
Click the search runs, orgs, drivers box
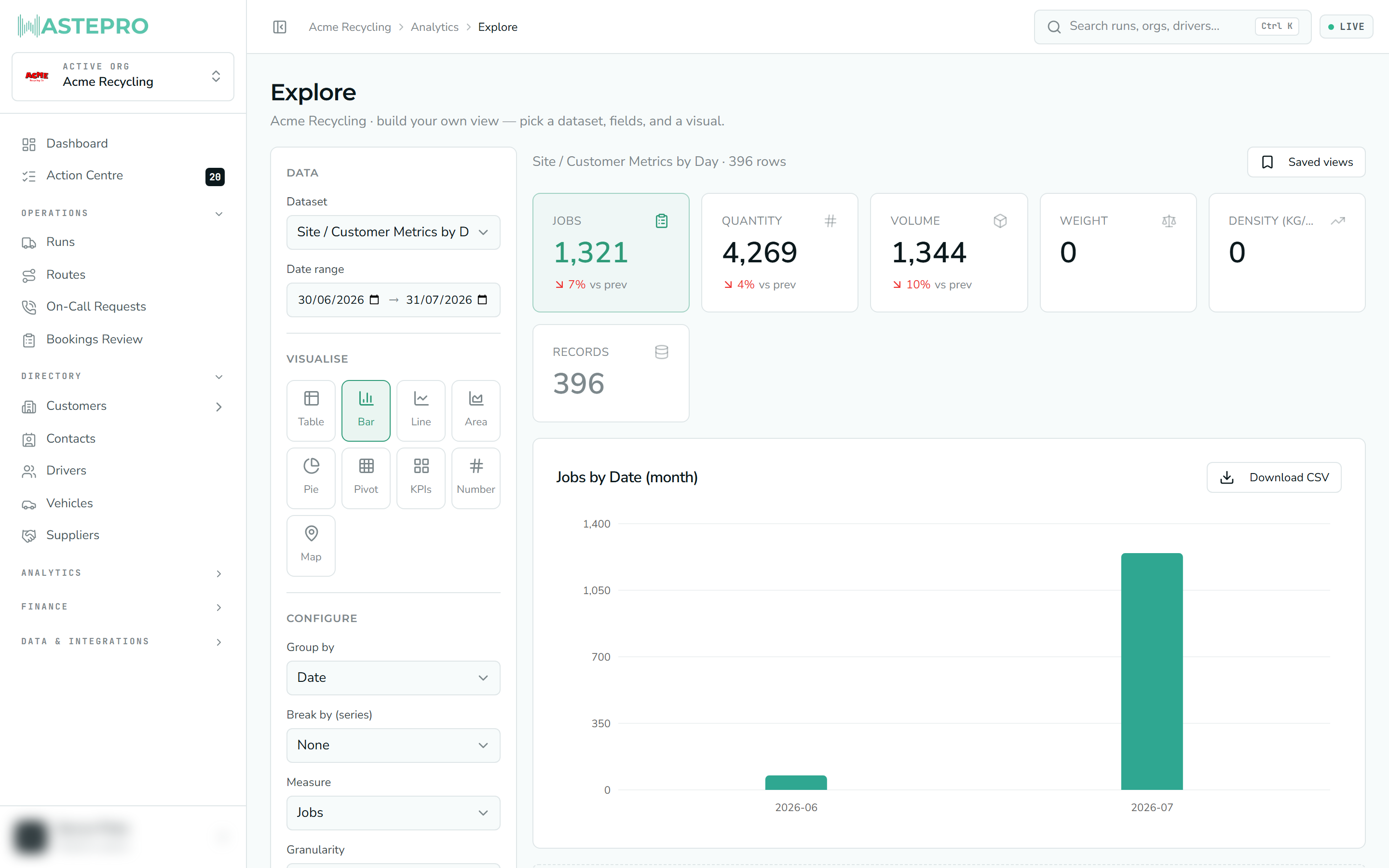[1172, 27]
